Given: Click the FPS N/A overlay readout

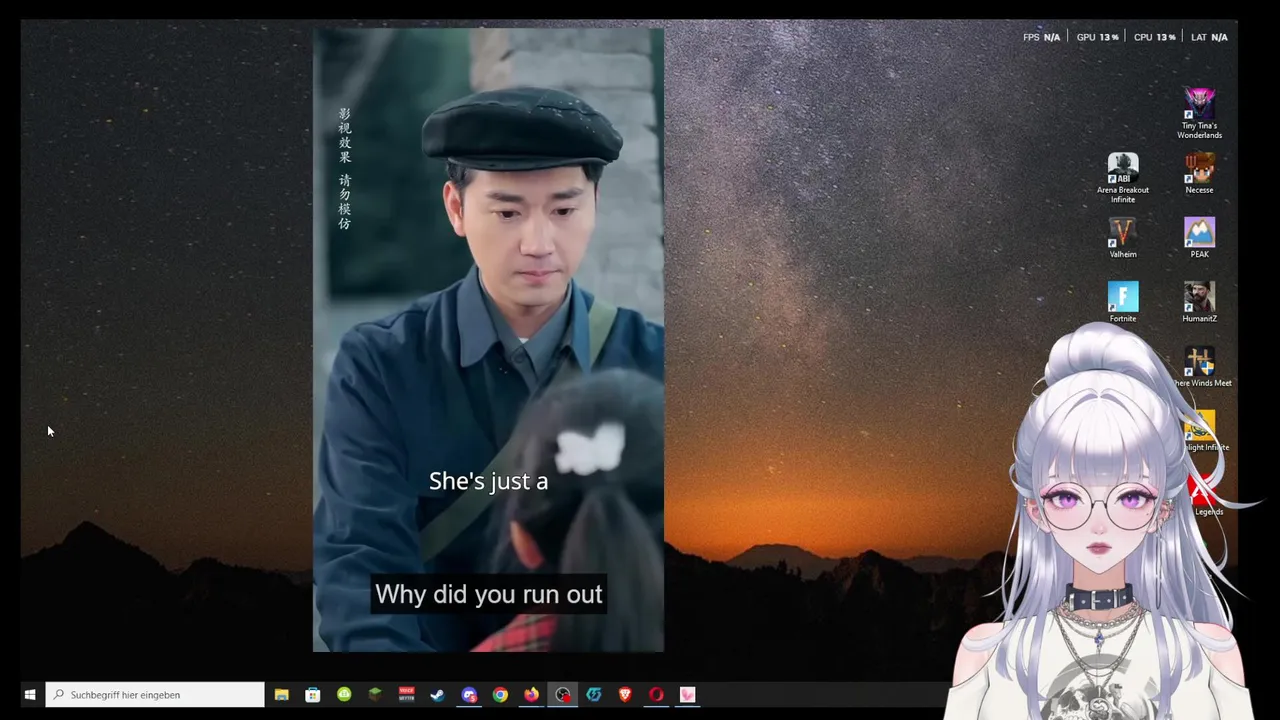Looking at the screenshot, I should click(x=1041, y=37).
